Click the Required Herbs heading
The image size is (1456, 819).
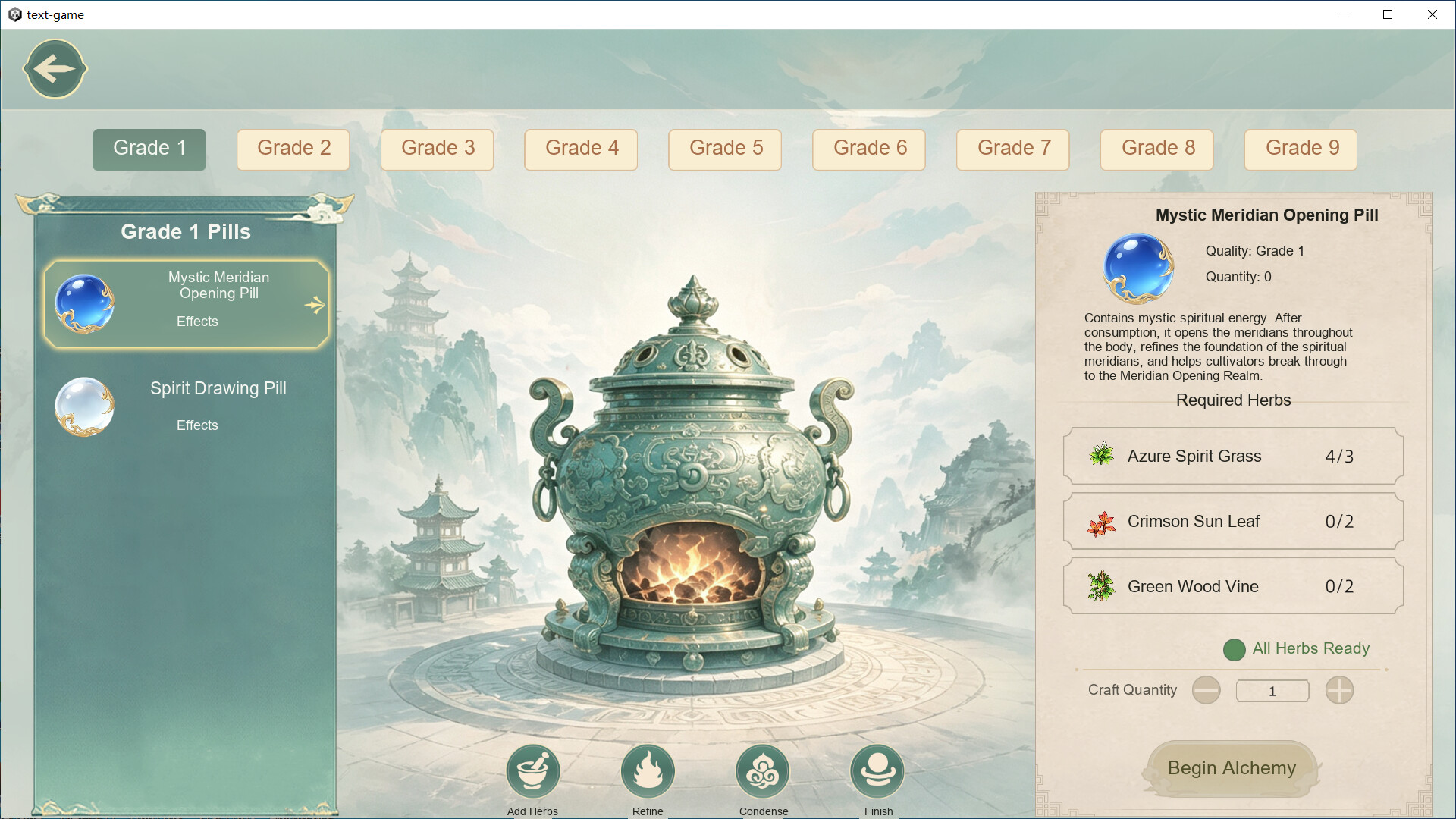pos(1233,400)
